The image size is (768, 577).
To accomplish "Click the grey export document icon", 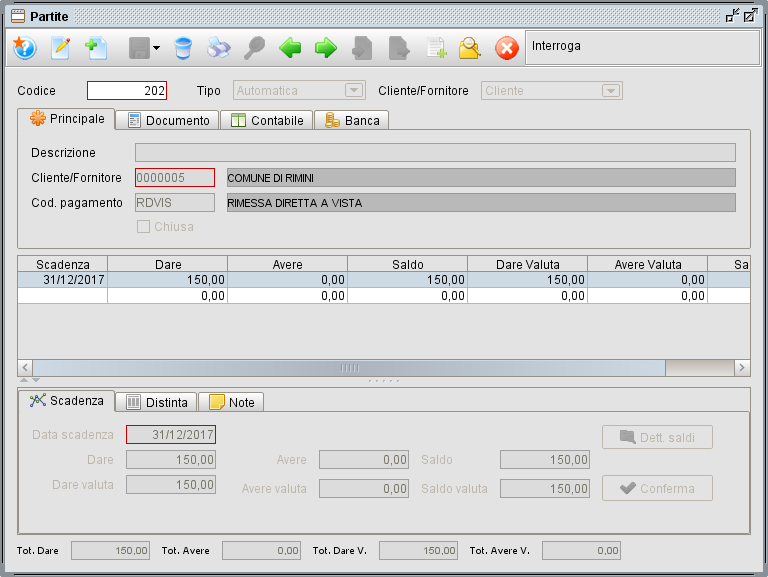I will (x=399, y=48).
